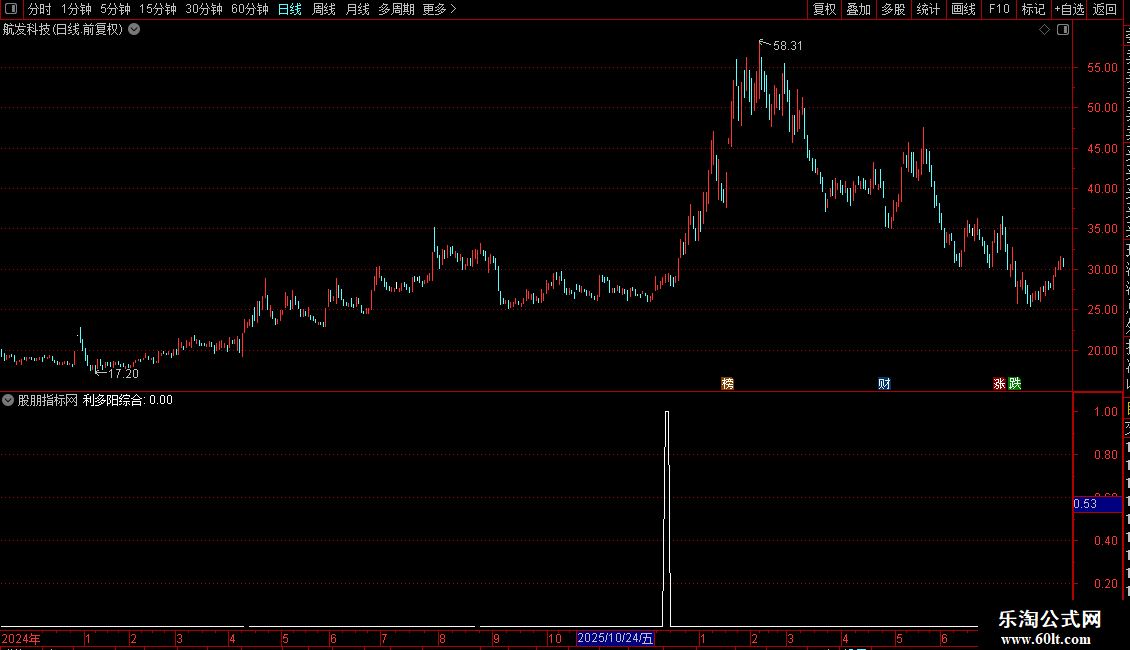Click the 画线 drawing tools button
The height and width of the screenshot is (650, 1130).
click(x=963, y=9)
